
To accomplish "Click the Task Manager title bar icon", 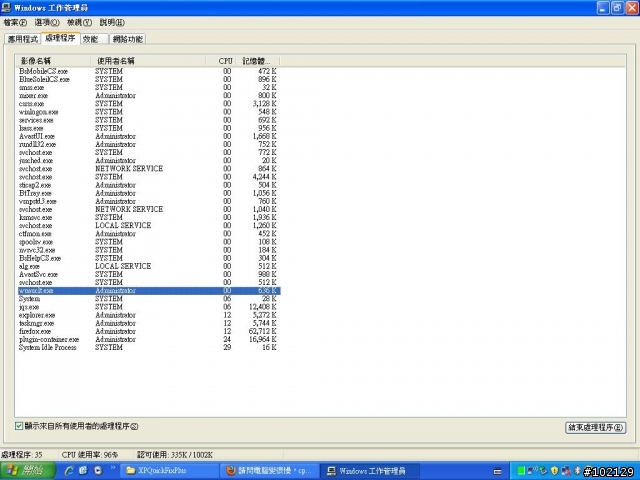I will pos(6,7).
